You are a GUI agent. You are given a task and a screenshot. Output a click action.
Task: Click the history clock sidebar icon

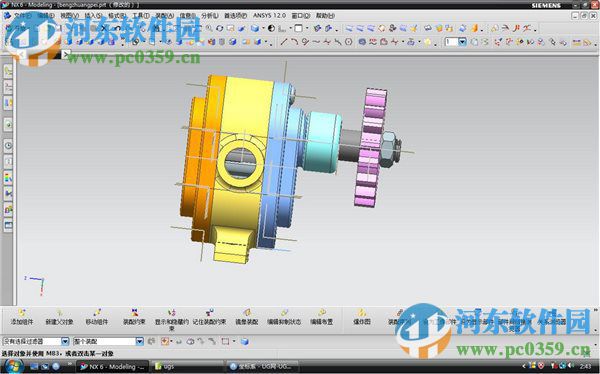point(8,145)
